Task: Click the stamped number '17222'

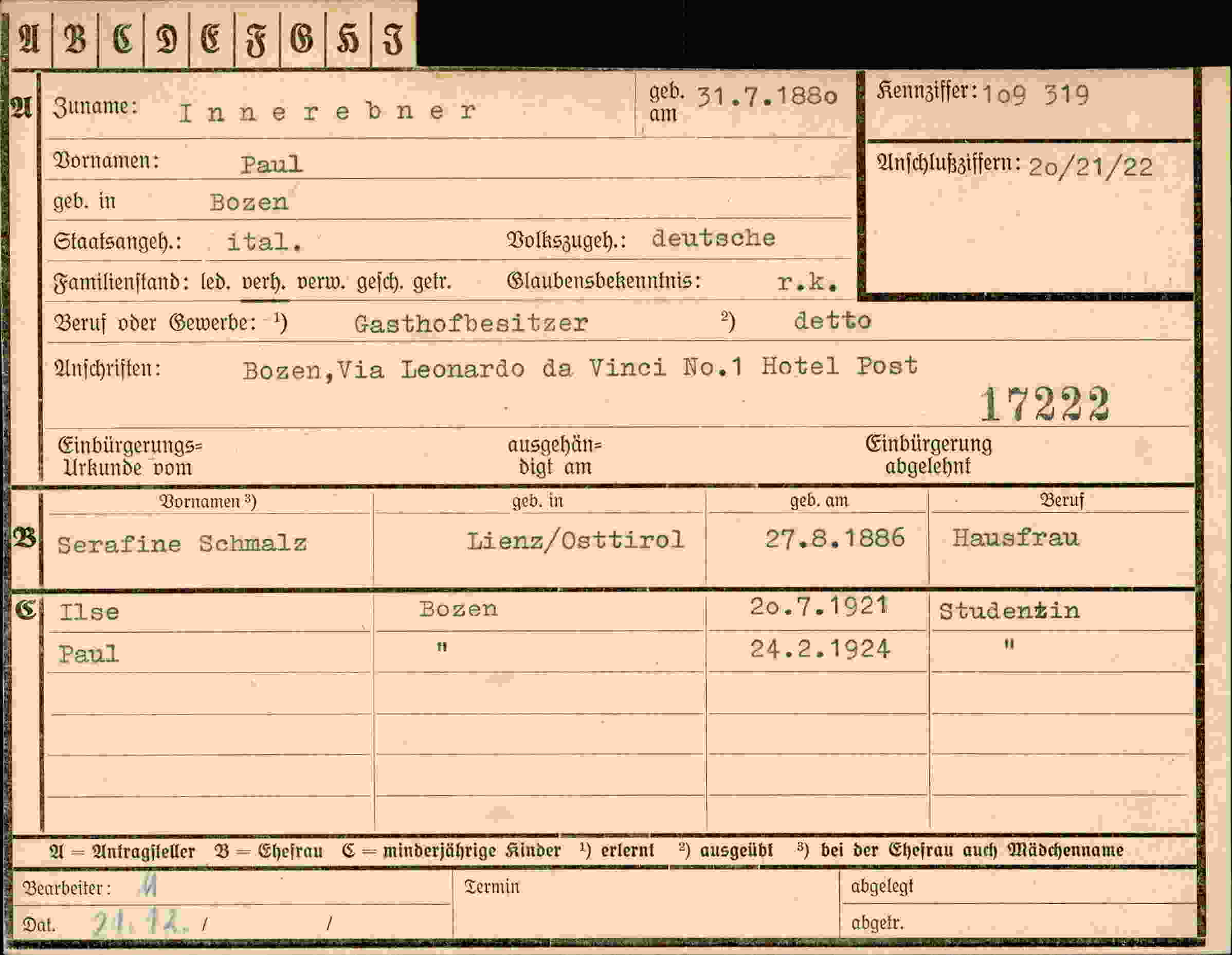Action: (x=1045, y=404)
